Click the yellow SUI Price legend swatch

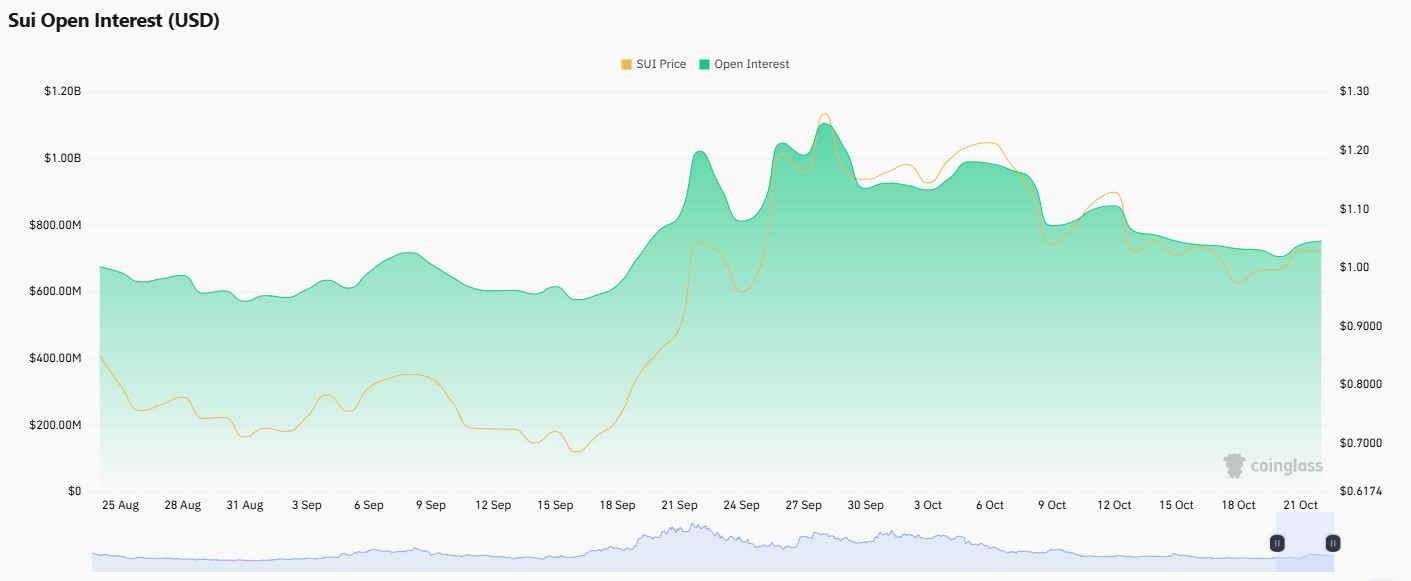[x=626, y=64]
